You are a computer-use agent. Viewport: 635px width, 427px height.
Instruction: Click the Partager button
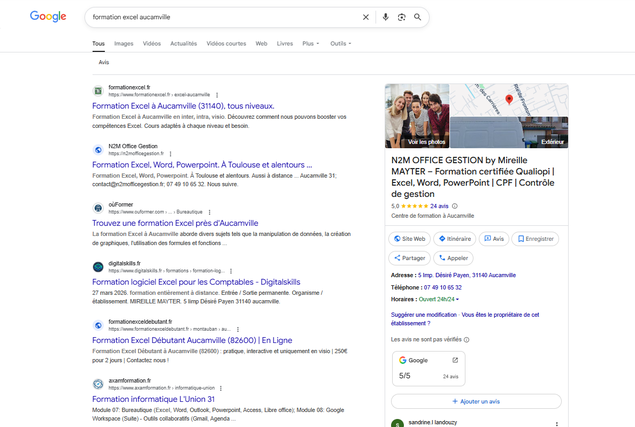tap(409, 258)
